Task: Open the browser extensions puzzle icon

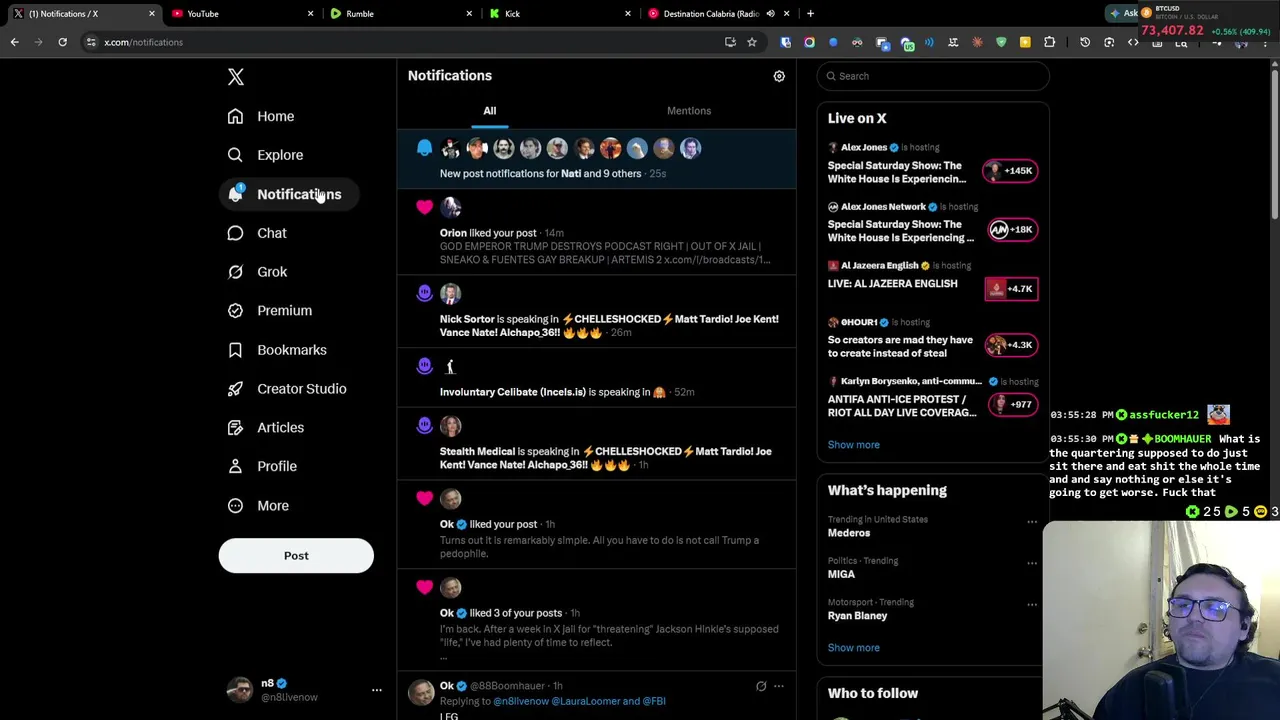Action: click(1049, 42)
